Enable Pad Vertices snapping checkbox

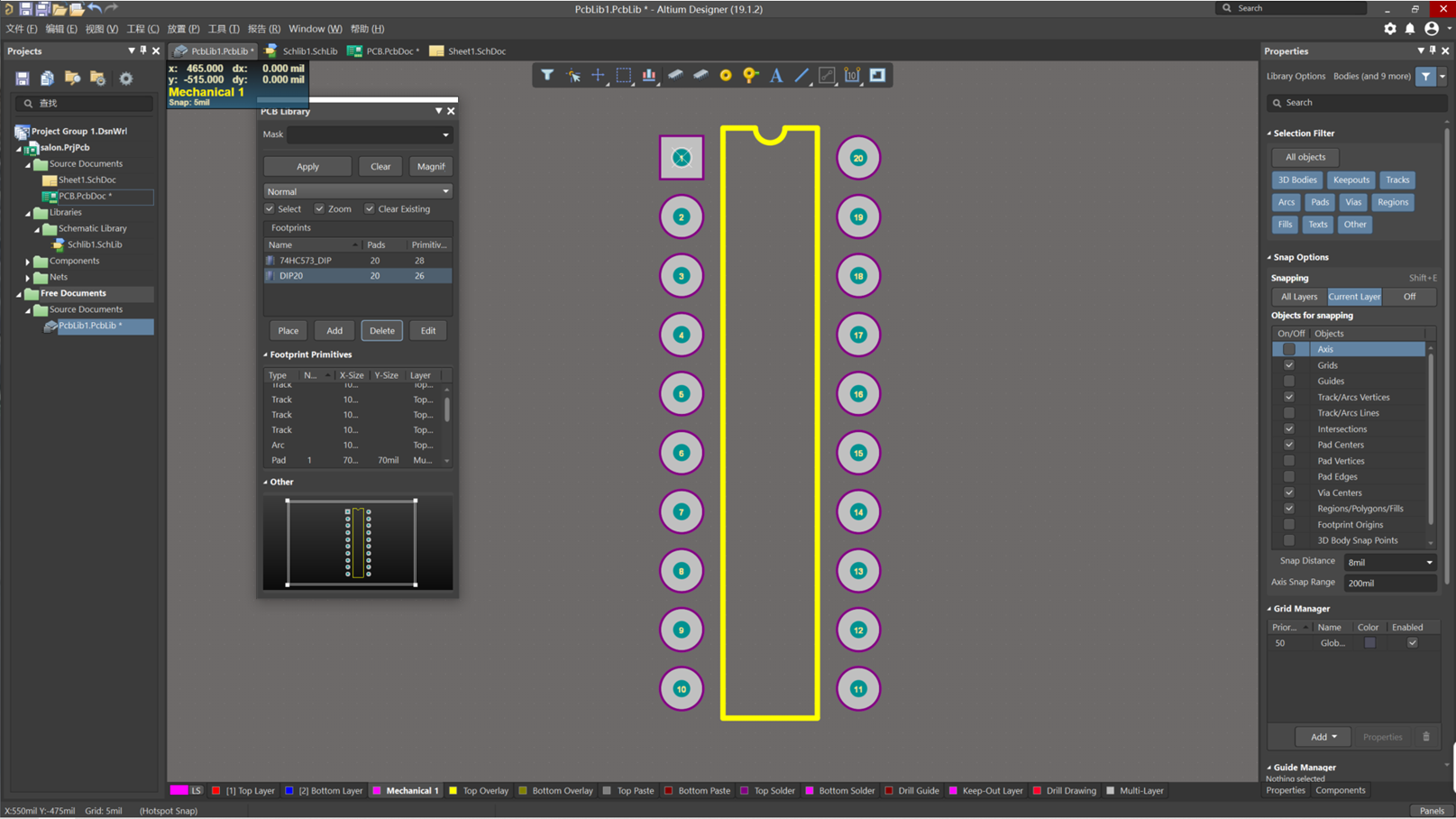pyautogui.click(x=1289, y=461)
